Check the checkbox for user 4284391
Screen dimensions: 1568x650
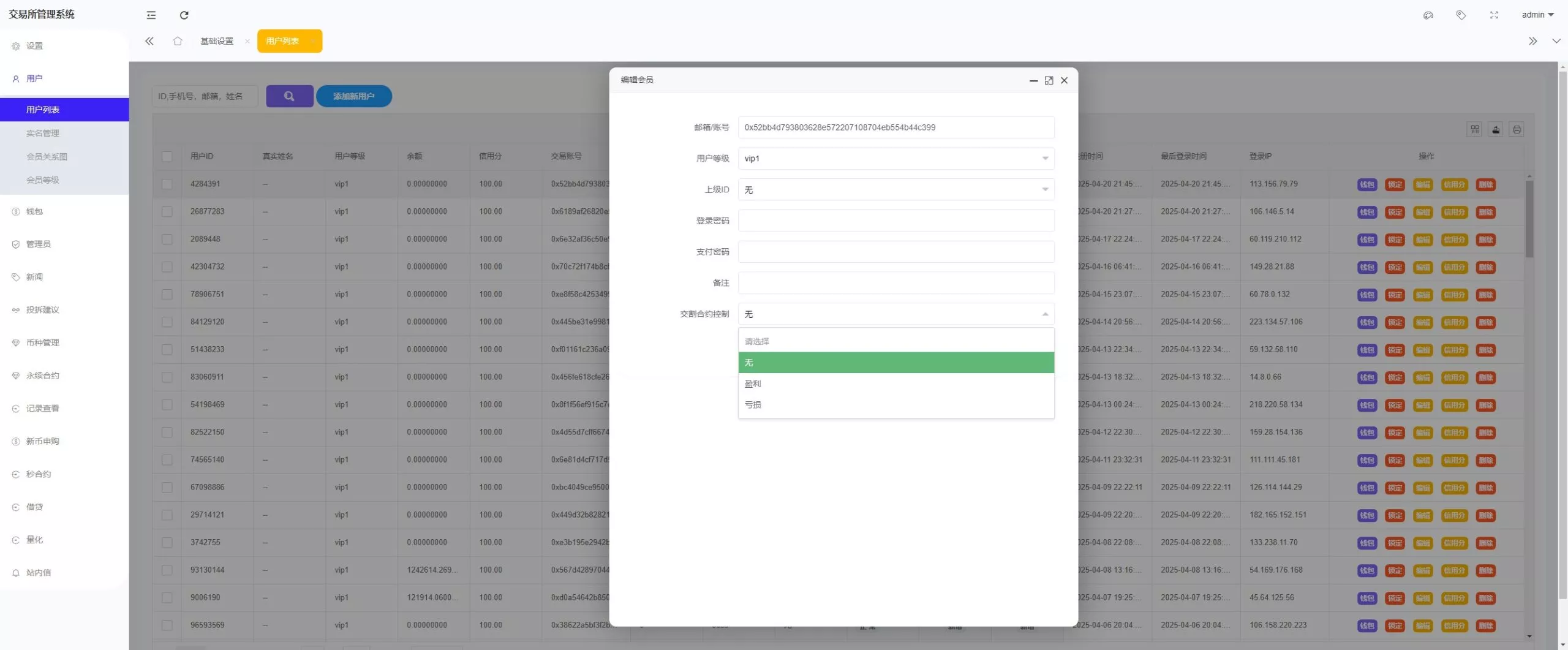[x=167, y=184]
